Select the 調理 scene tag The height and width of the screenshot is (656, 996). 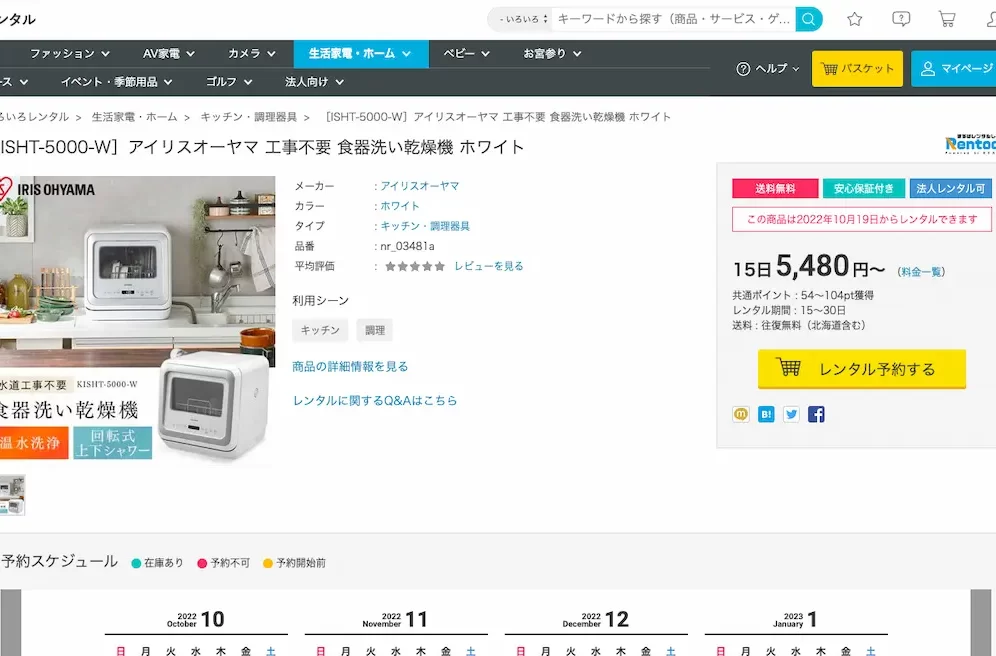pyautogui.click(x=375, y=330)
